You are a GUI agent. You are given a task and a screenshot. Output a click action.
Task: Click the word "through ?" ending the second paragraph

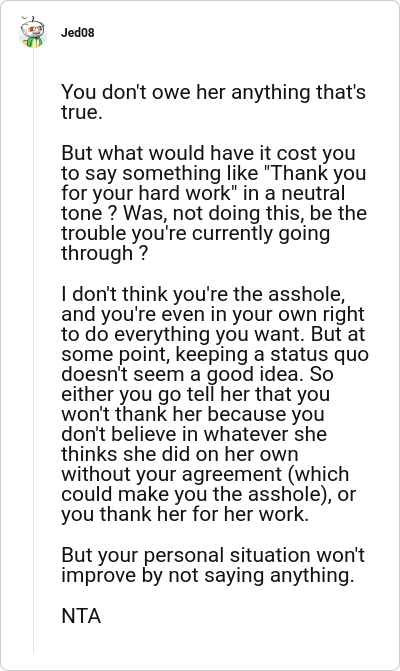pyautogui.click(x=104, y=253)
